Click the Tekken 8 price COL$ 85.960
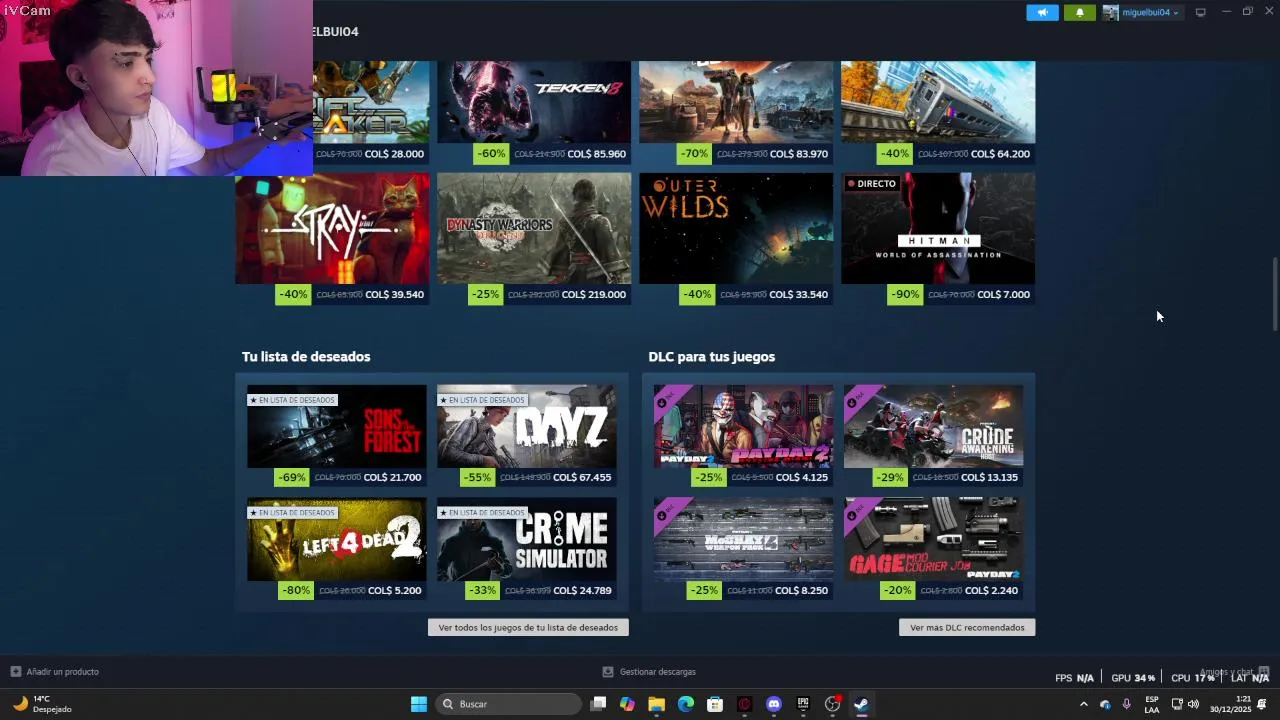The width and height of the screenshot is (1280, 720). (596, 154)
